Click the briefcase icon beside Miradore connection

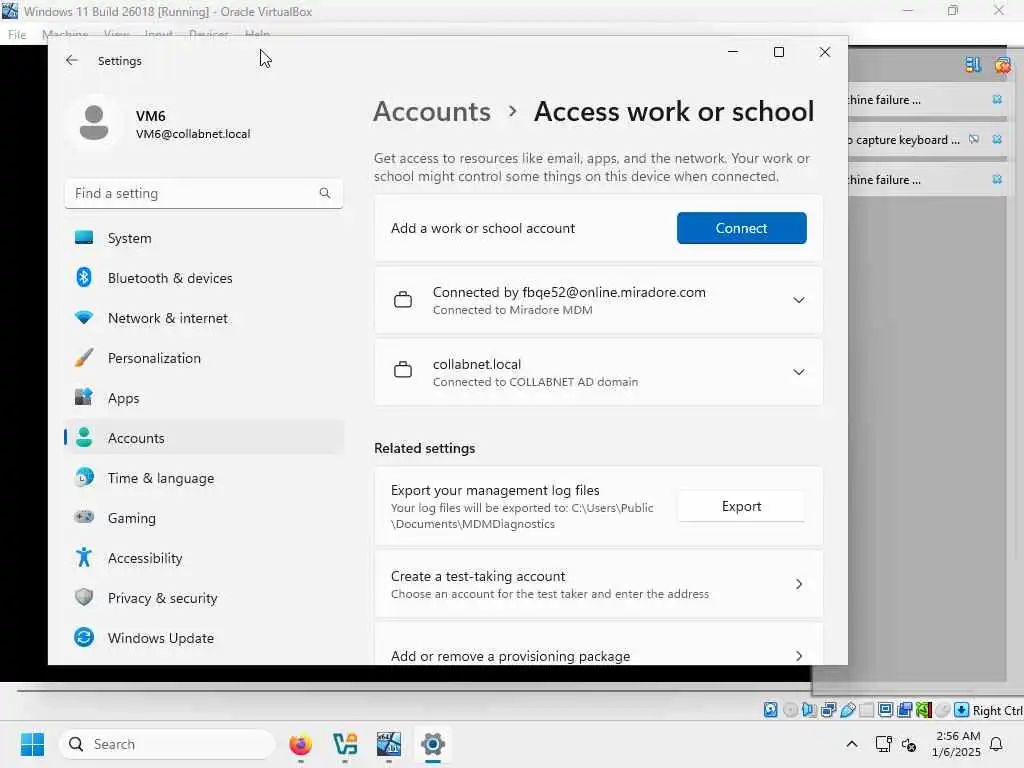click(403, 300)
